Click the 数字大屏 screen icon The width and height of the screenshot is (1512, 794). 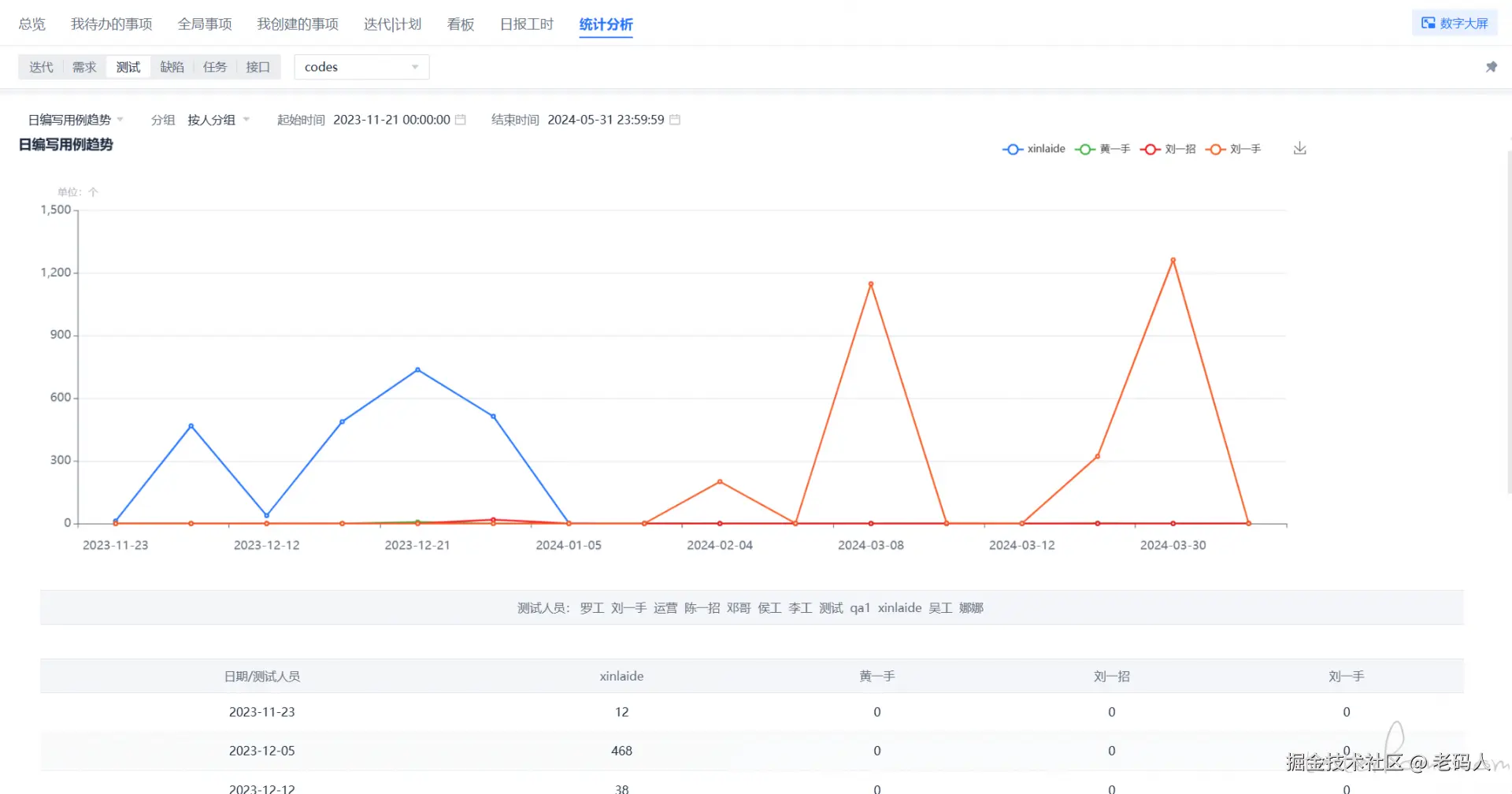[x=1428, y=23]
